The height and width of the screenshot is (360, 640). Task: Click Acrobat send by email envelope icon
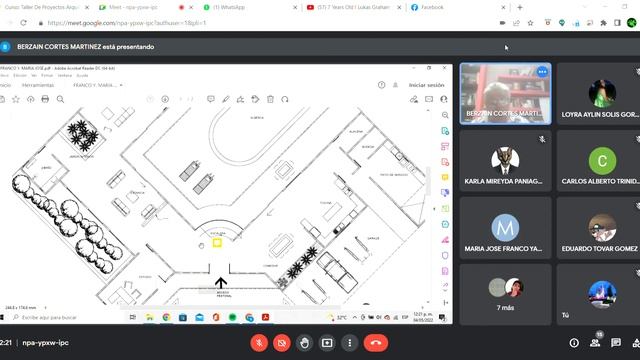pyautogui.click(x=429, y=99)
